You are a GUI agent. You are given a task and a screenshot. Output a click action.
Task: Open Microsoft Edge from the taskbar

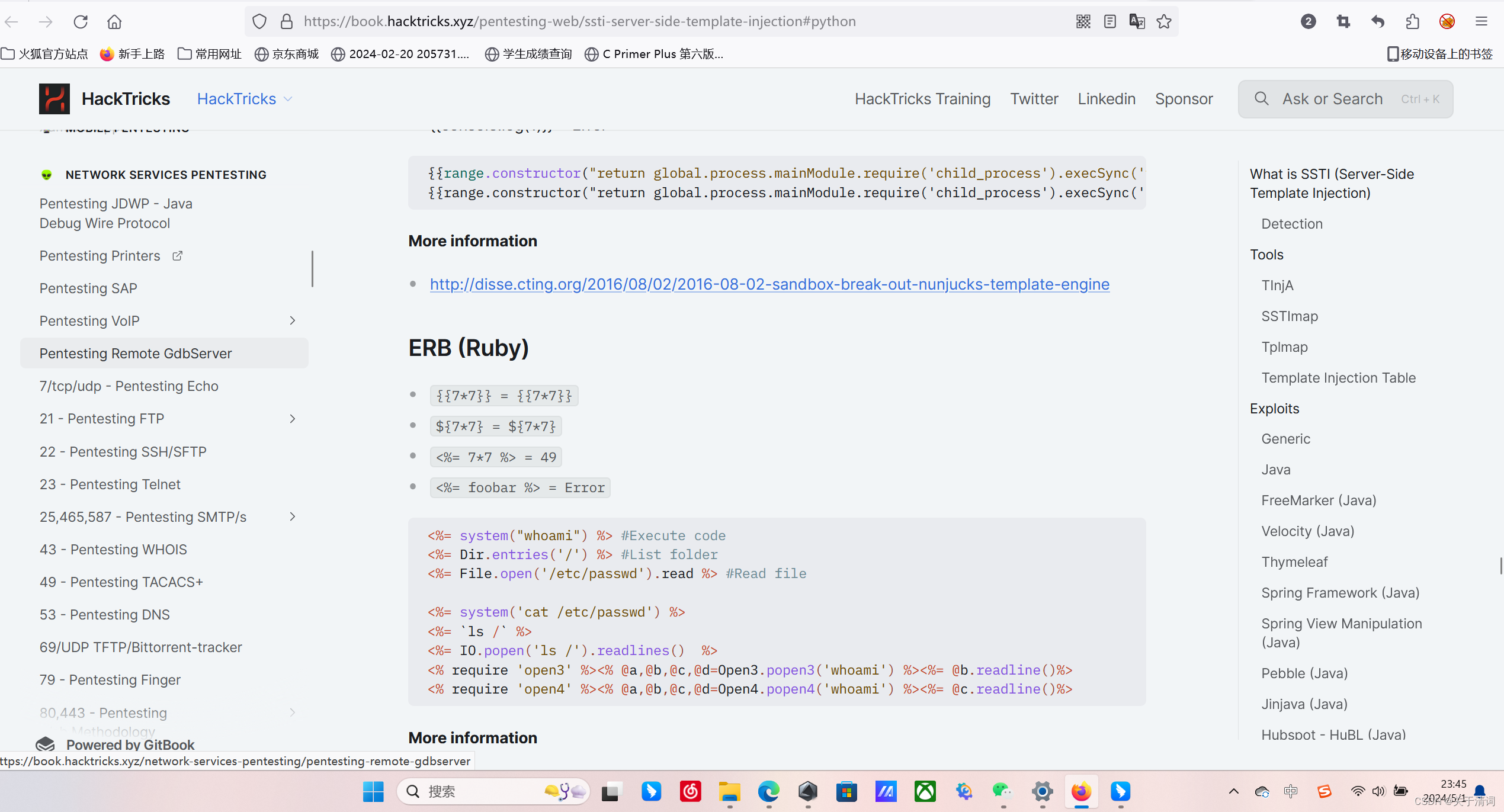768,791
